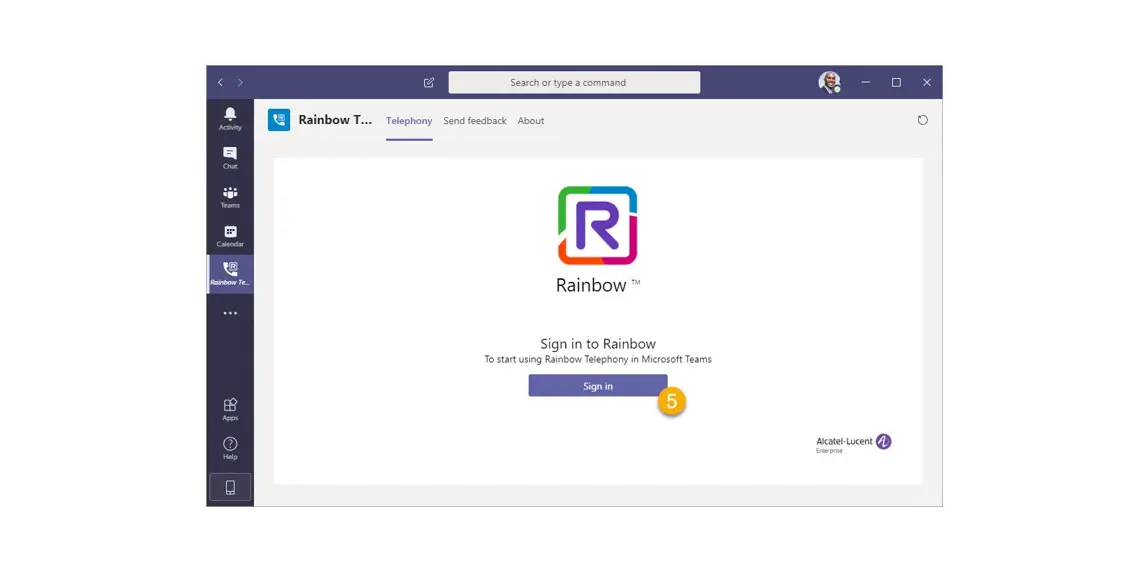1148x572 pixels.
Task: Open the Activity feed in sidebar
Action: 230,119
